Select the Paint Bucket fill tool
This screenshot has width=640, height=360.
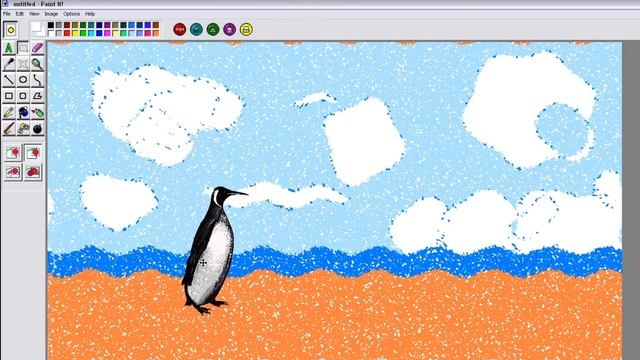coord(23,113)
